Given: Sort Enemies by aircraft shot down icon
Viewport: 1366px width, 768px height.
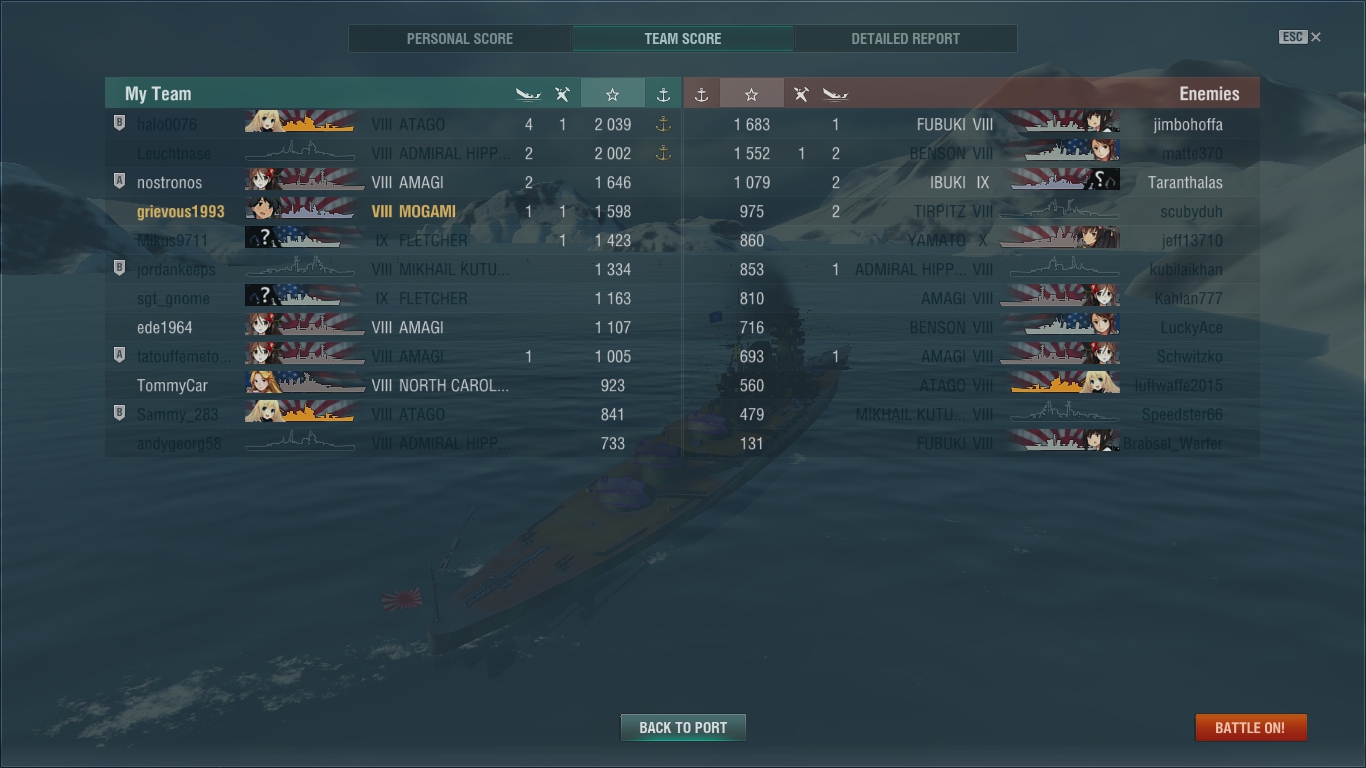Looking at the screenshot, I should click(800, 94).
